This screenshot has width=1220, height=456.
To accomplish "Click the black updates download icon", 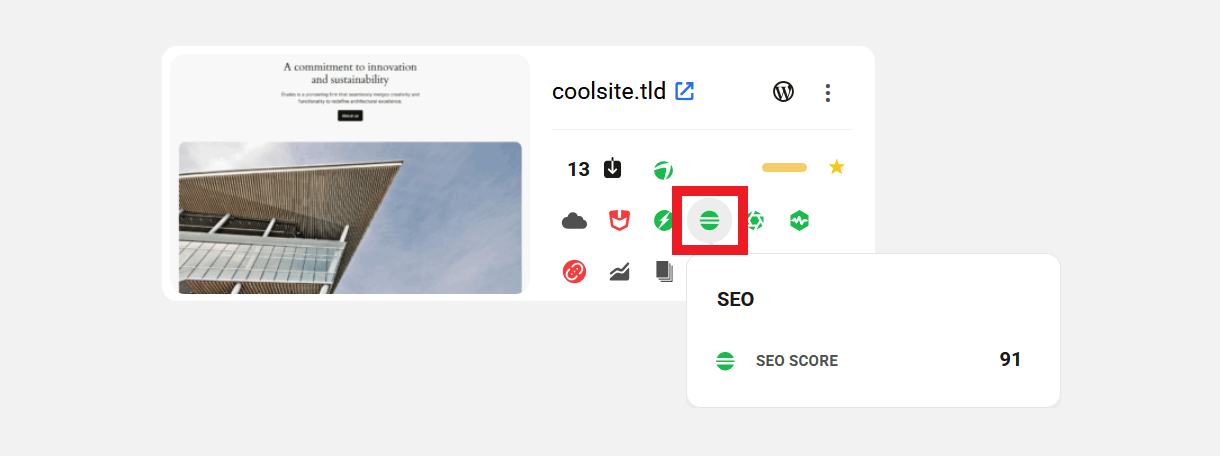I will [613, 169].
